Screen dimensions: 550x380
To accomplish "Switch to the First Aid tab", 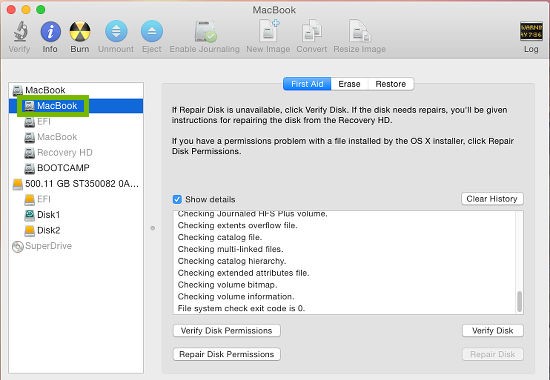I will tap(307, 84).
